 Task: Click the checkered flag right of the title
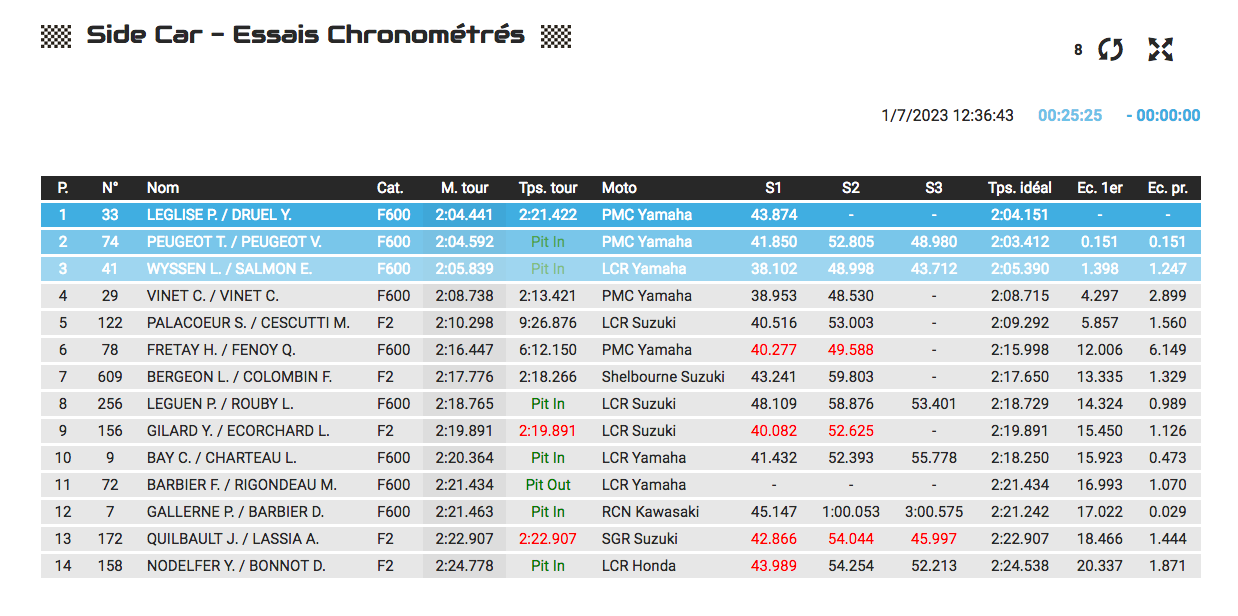(556, 36)
